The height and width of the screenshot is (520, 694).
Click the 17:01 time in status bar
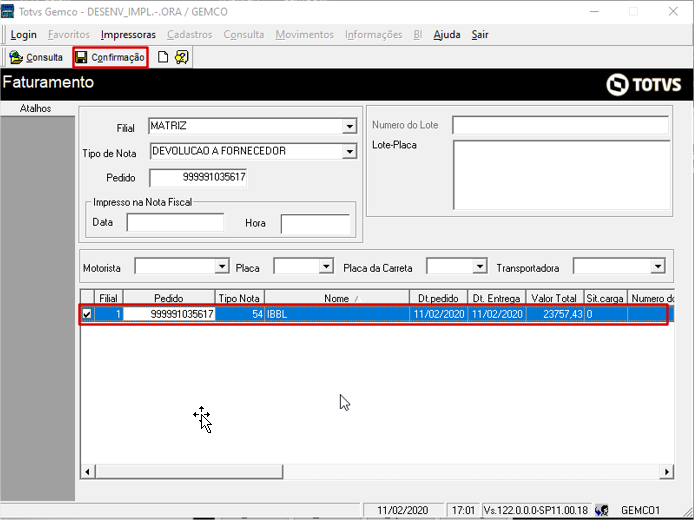point(463,510)
